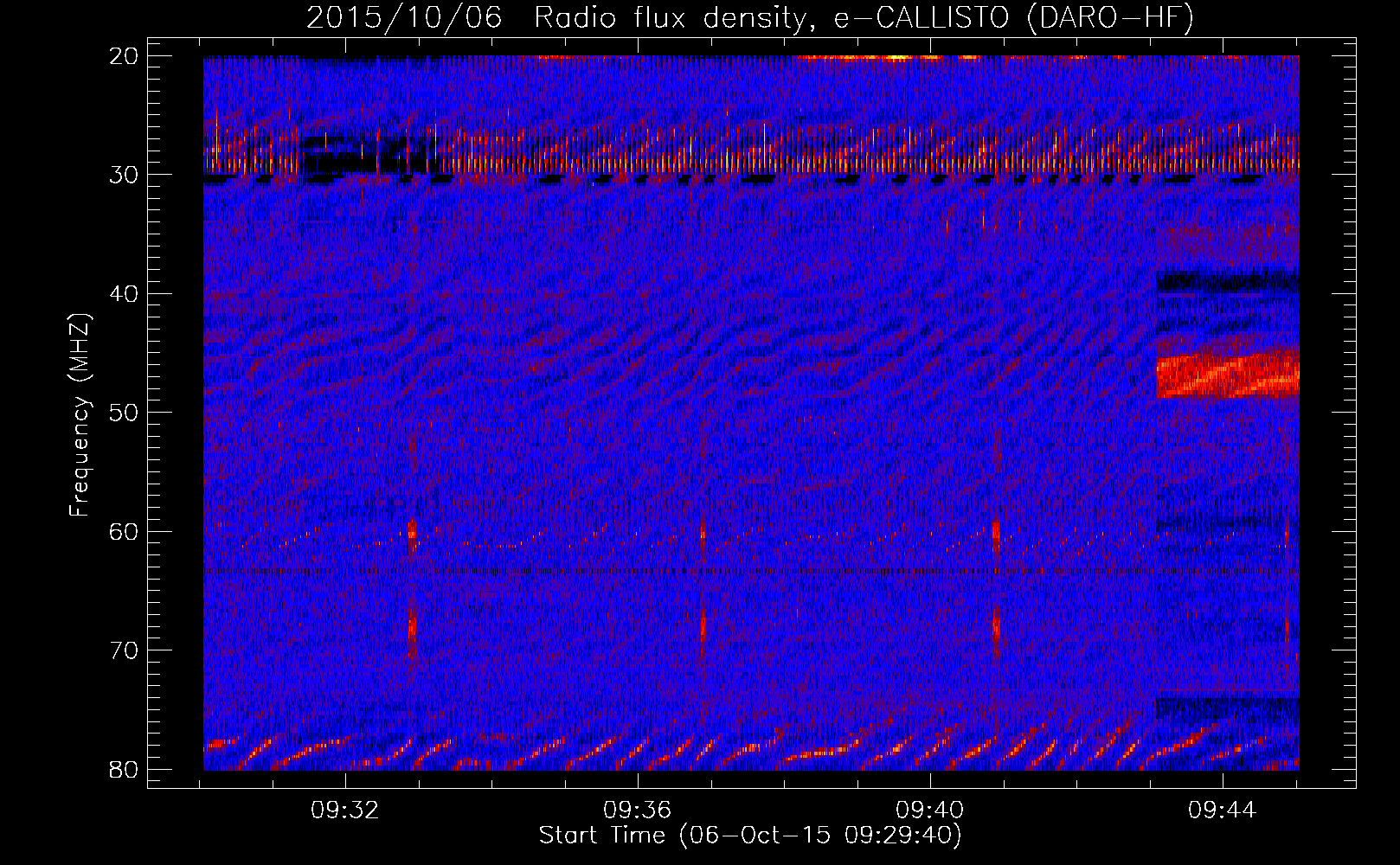Click the 30 MHz frequency tick label
The image size is (1400, 865).
click(124, 175)
